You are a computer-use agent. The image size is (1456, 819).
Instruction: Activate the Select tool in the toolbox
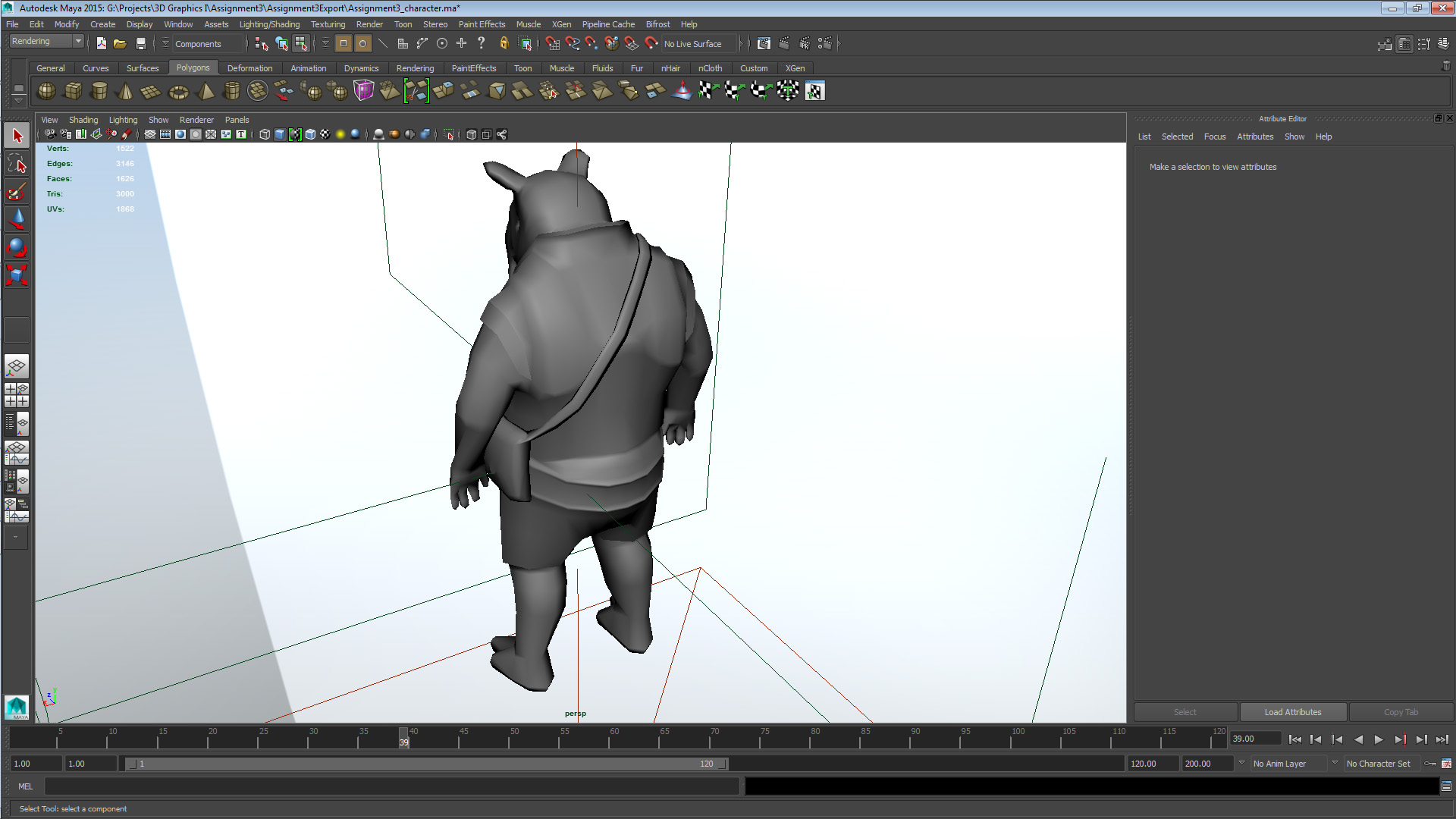pos(17,134)
